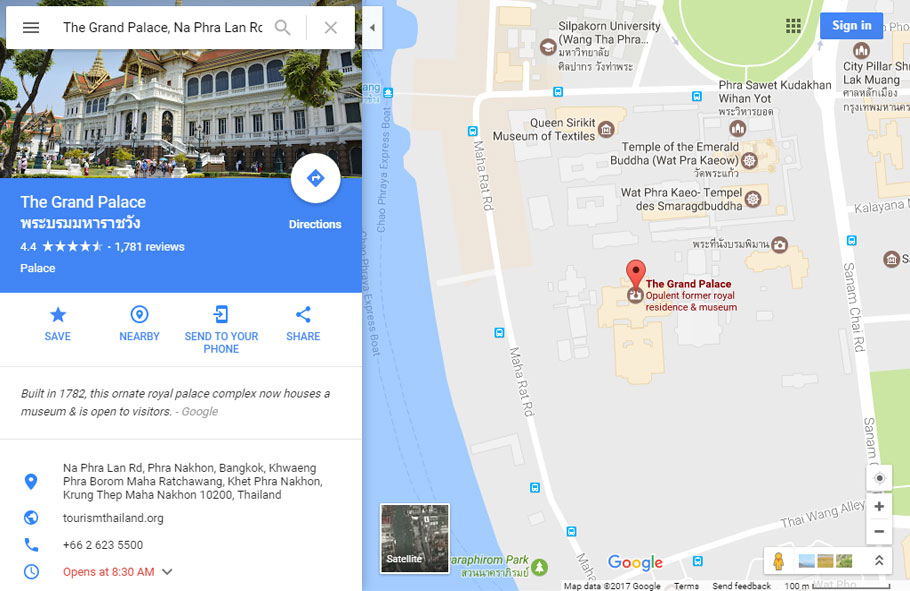Expand the imagery strip chevron
Screen dimensions: 910x591
(x=879, y=561)
